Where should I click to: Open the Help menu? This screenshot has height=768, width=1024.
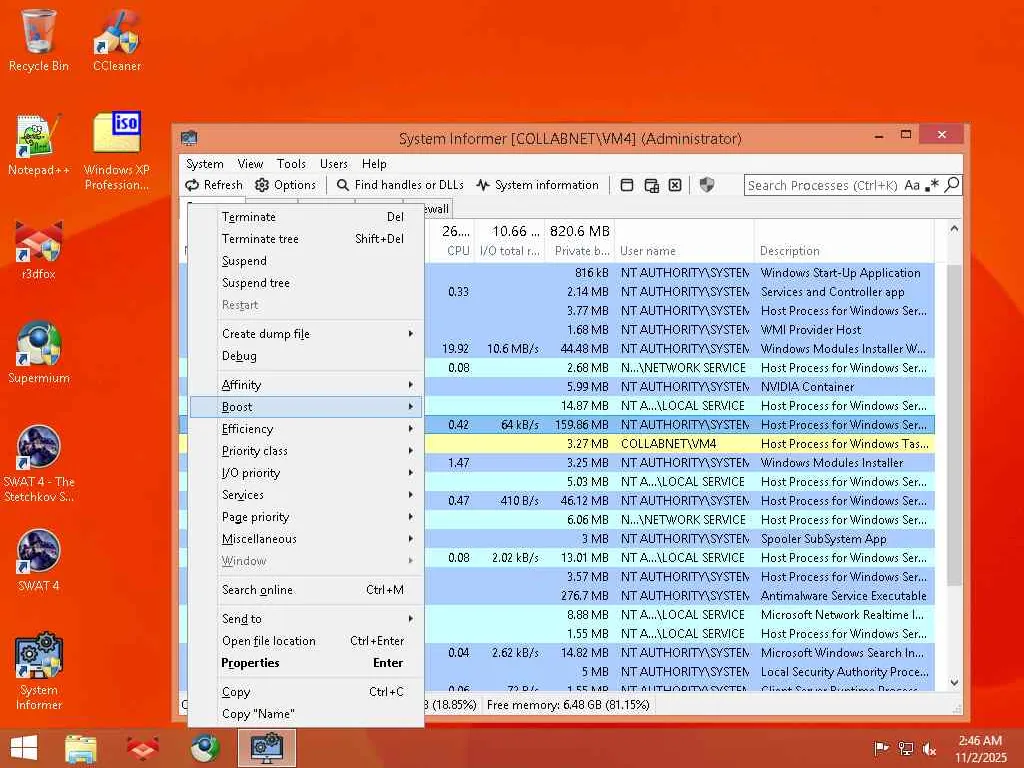pos(374,164)
